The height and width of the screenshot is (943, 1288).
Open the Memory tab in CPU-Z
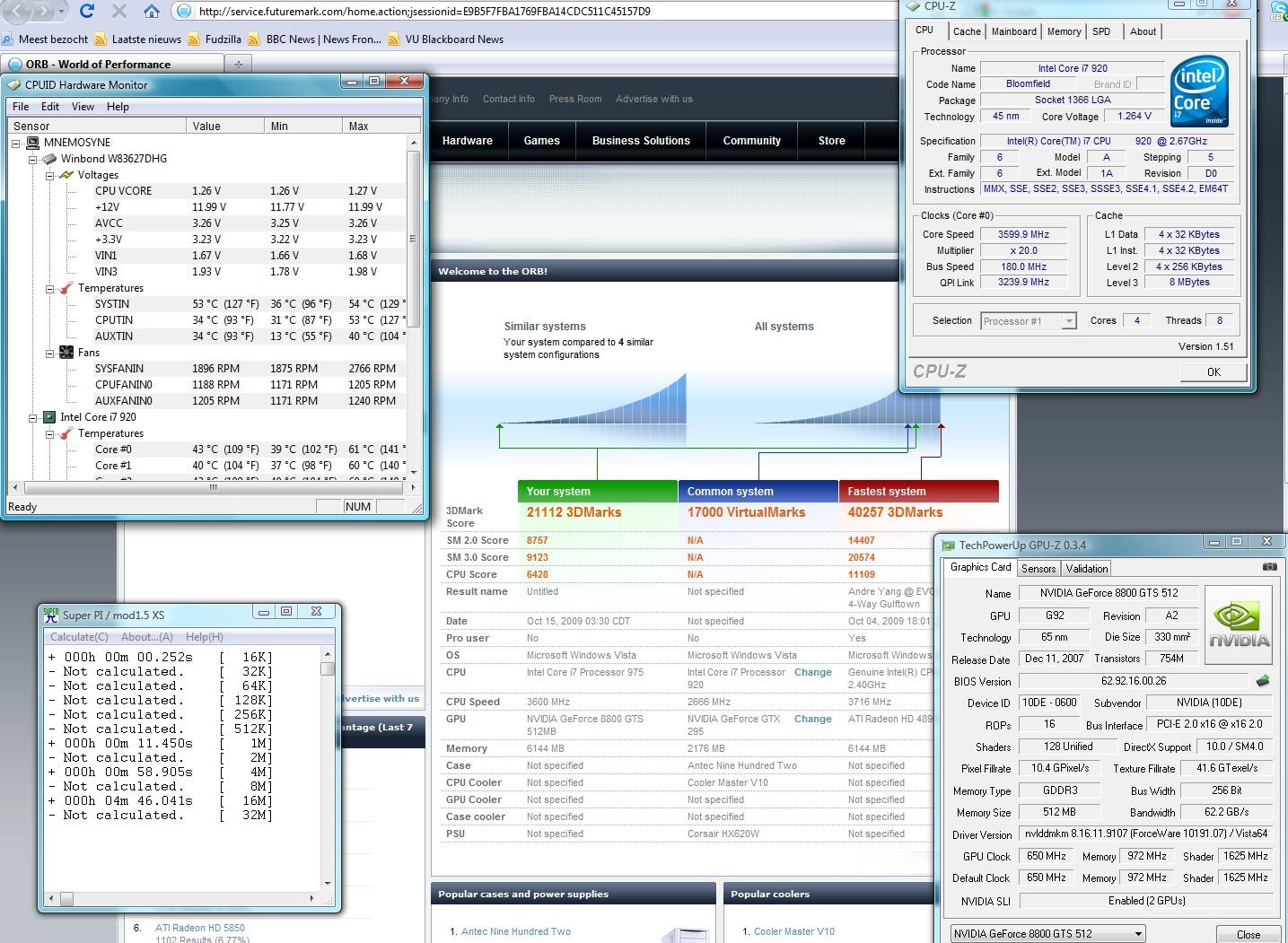pyautogui.click(x=1065, y=31)
